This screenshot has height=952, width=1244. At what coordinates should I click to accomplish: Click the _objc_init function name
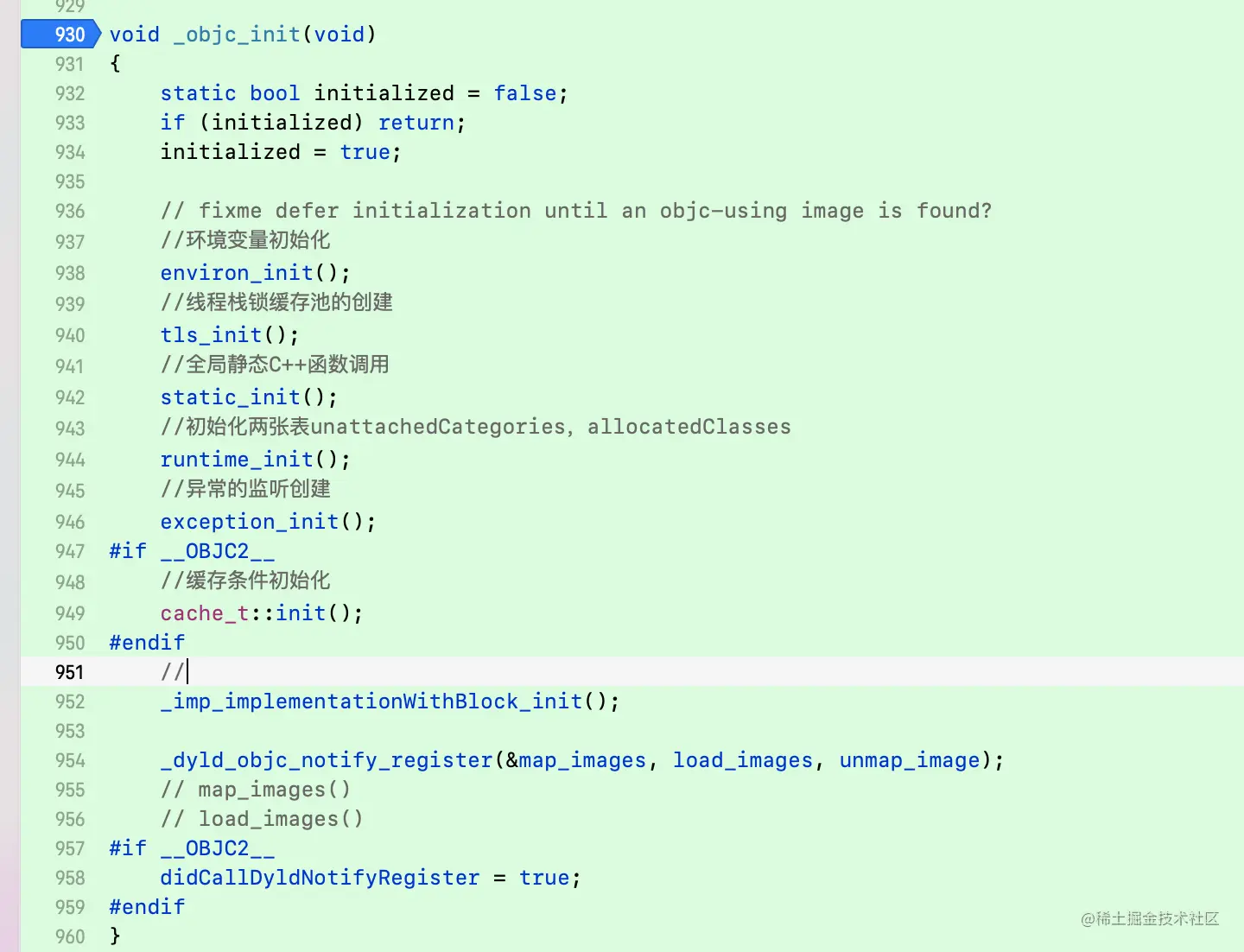pyautogui.click(x=237, y=35)
